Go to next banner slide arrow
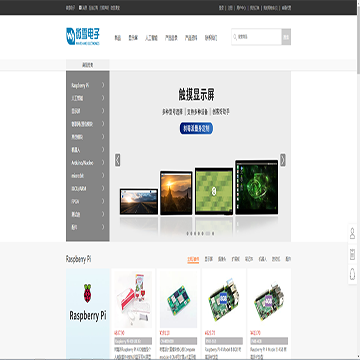This screenshot has height=360, width=360. (x=283, y=160)
